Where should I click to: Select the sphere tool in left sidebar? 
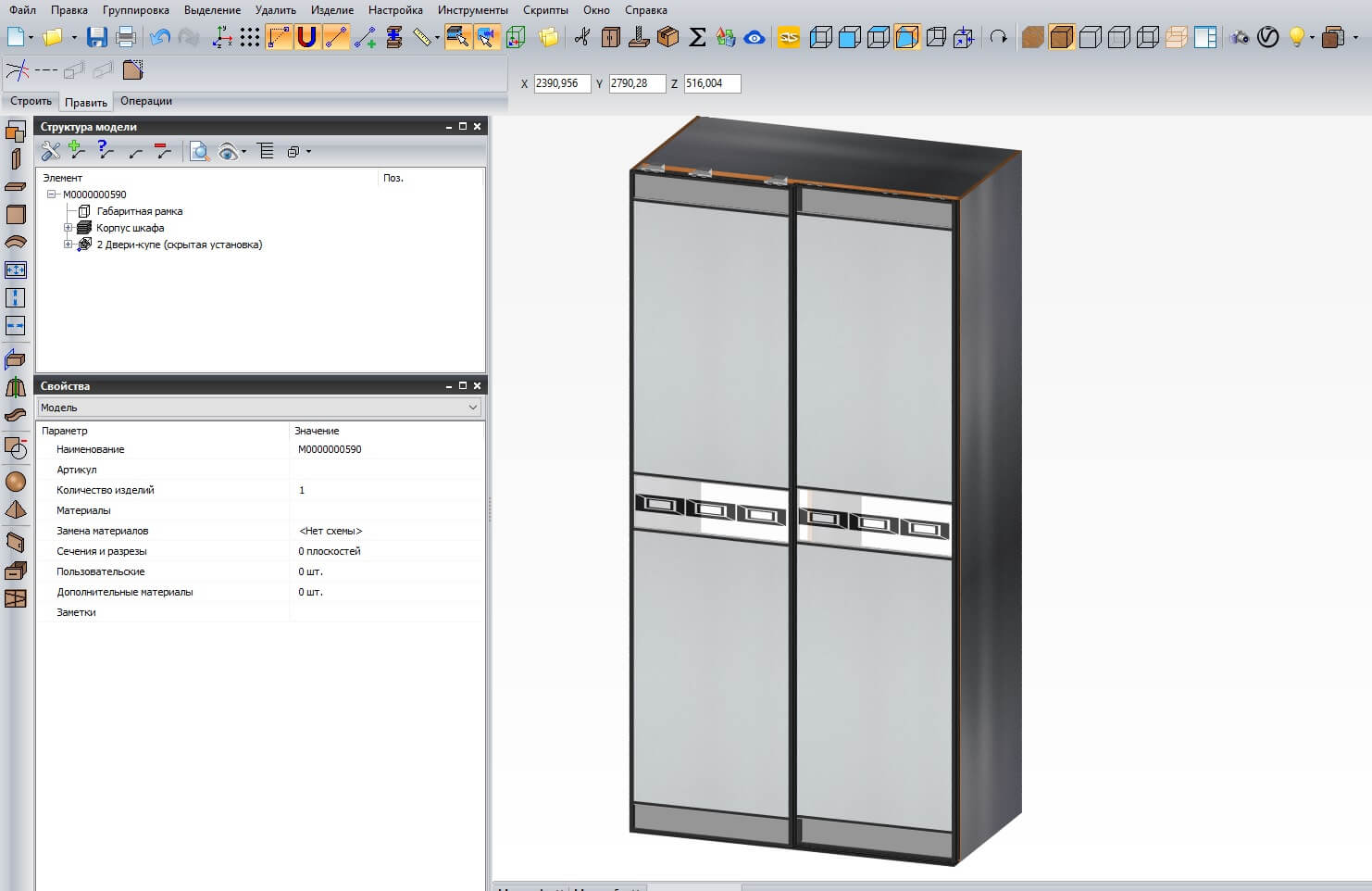[16, 482]
